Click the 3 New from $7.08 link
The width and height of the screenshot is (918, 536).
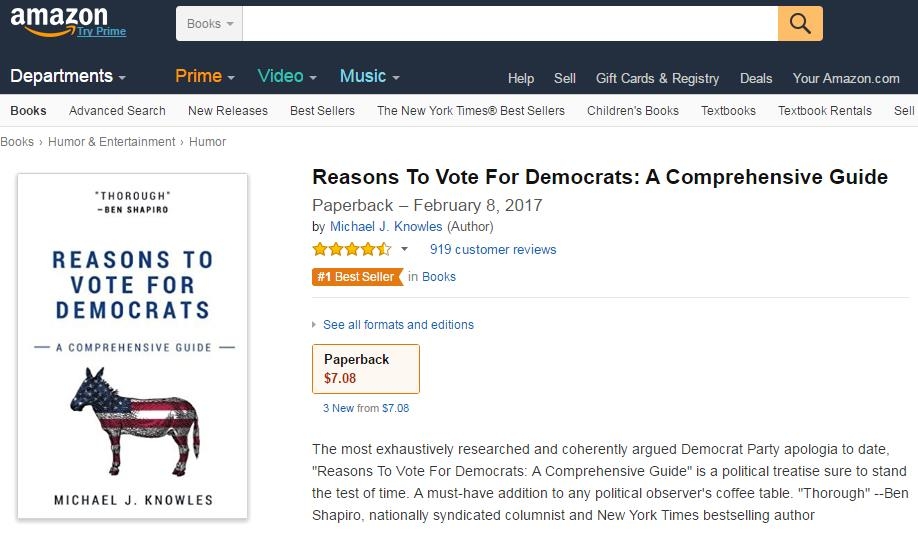(366, 408)
